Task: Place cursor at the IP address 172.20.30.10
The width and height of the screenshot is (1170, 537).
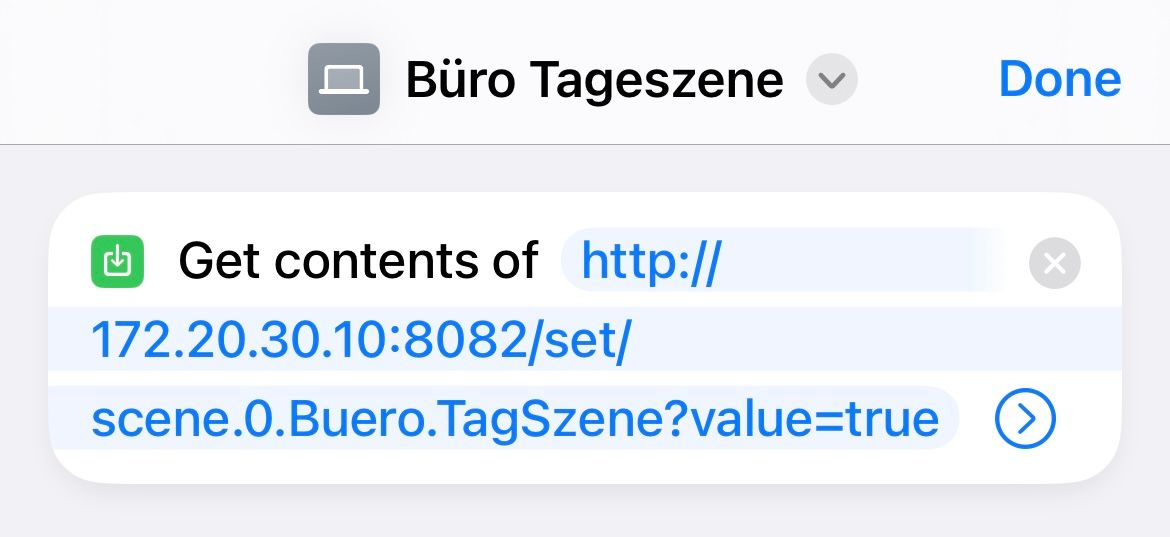Action: tap(245, 339)
